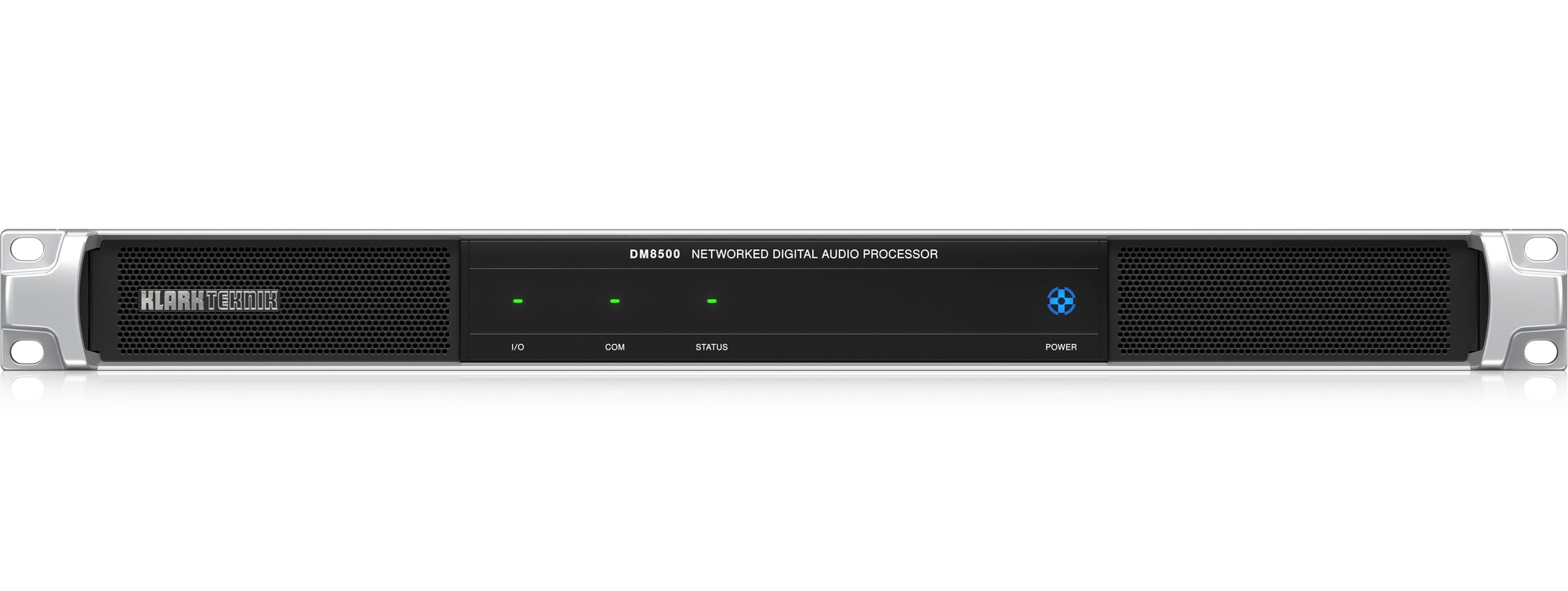
Task: Click the silver right rack ear bracket
Action: pyautogui.click(x=1519, y=300)
